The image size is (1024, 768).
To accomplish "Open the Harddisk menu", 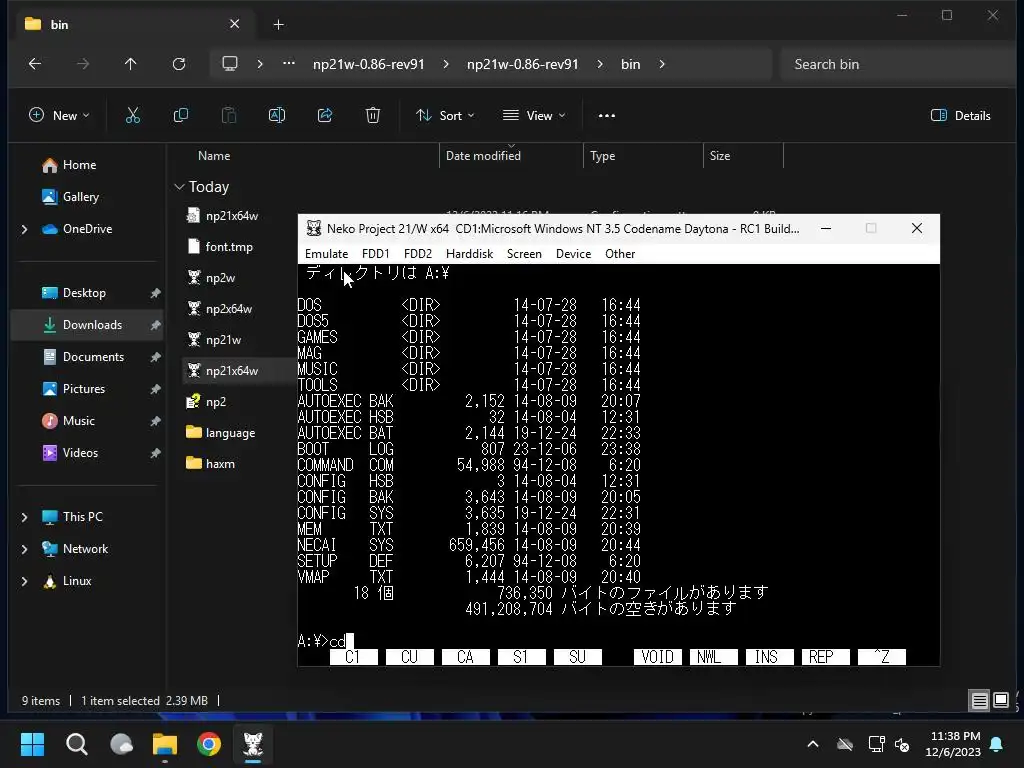I will coord(470,254).
